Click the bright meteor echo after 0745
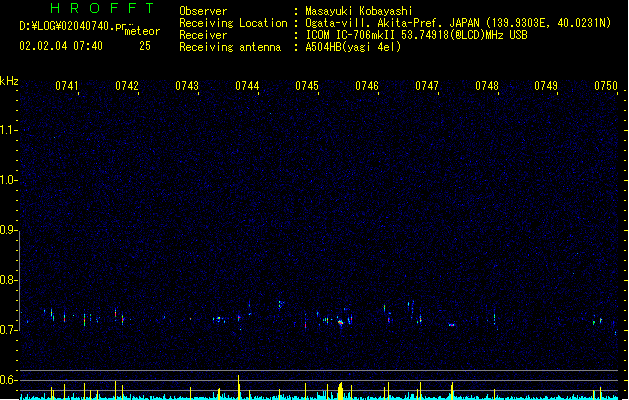The width and height of the screenshot is (629, 400). 341,322
